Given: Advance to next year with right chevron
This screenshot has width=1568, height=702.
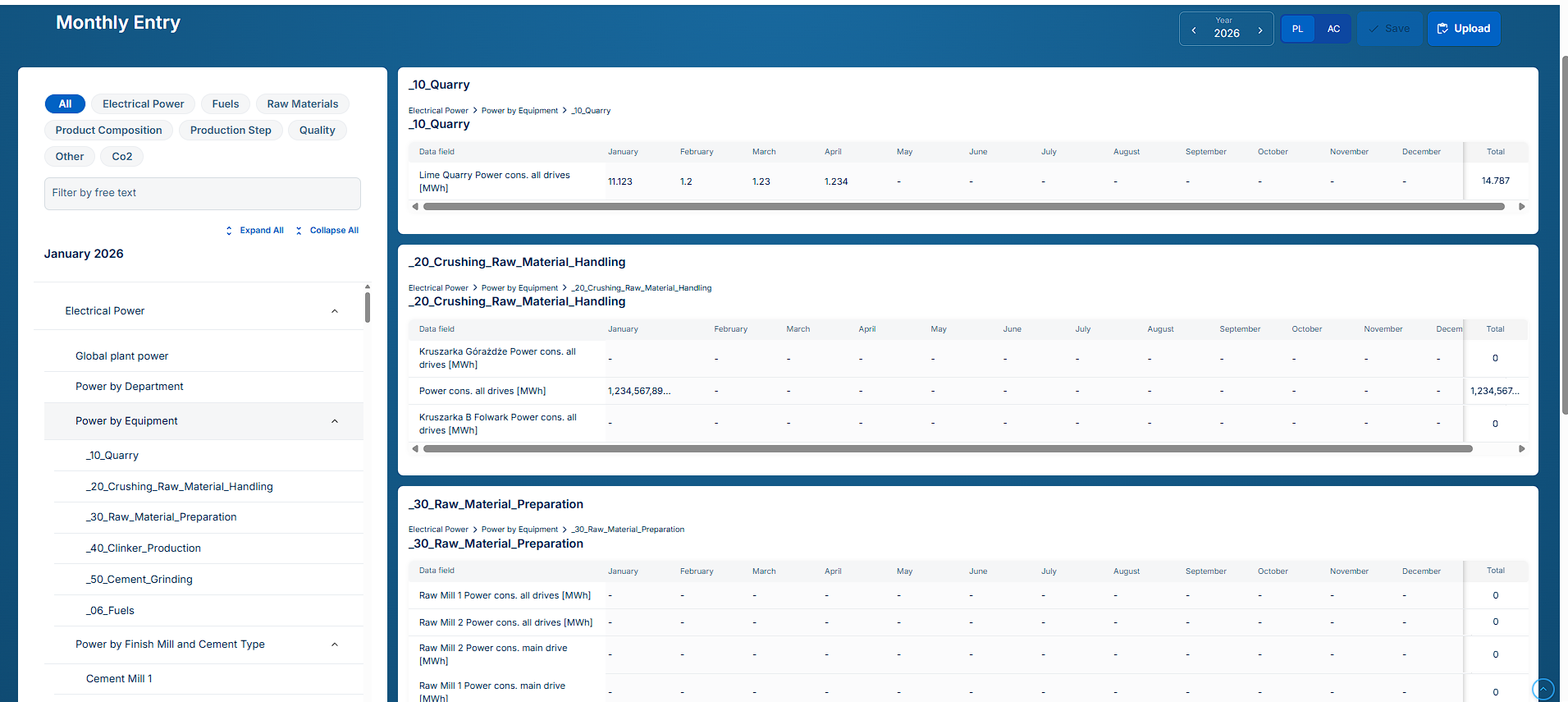Looking at the screenshot, I should point(1260,30).
